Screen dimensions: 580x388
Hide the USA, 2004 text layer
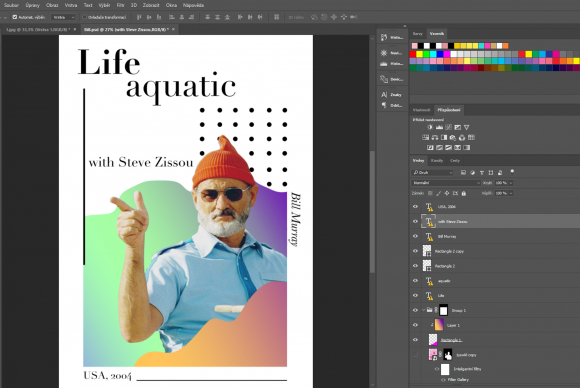415,207
